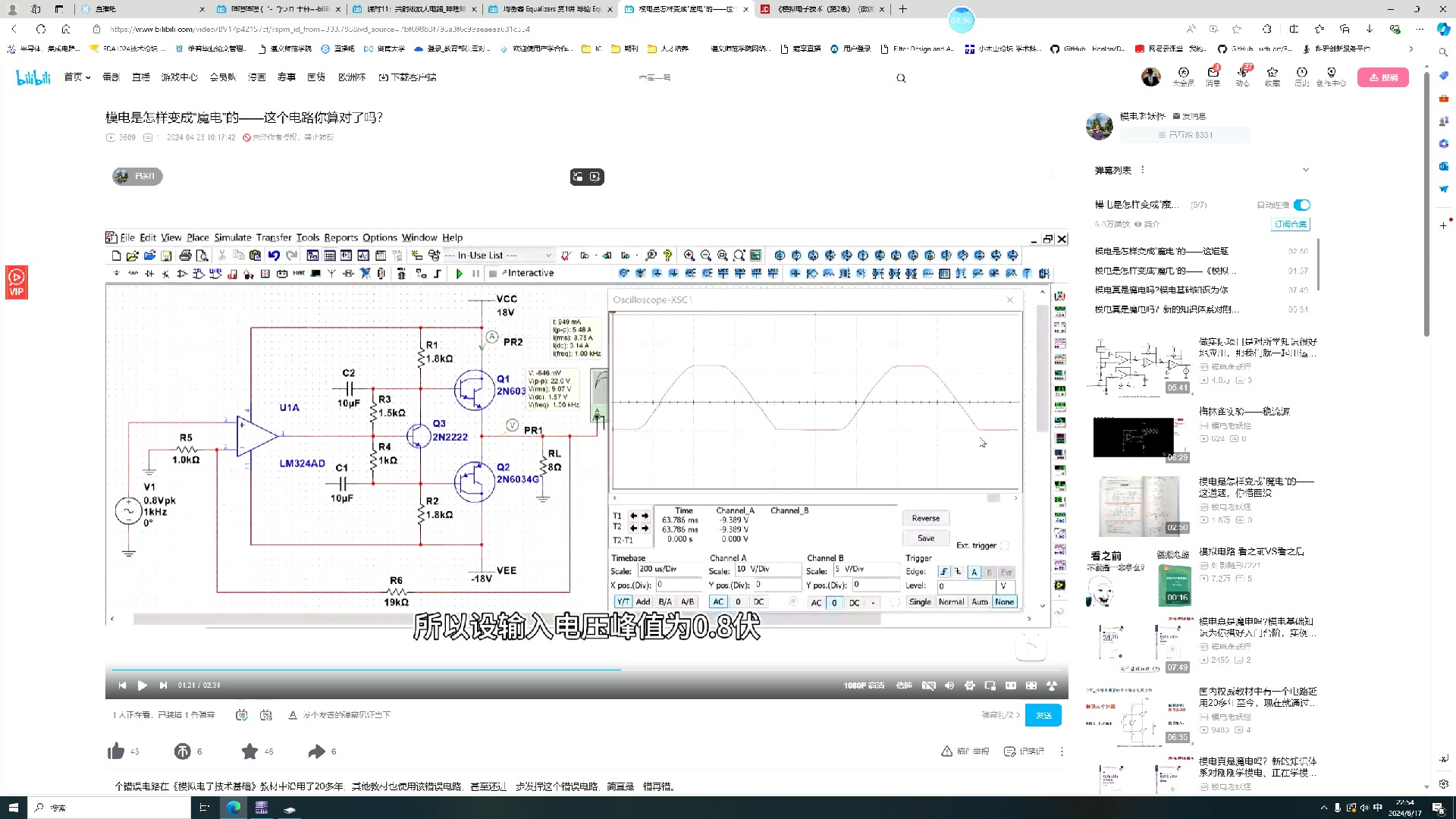
Task: Click the Multisim zoom in magnifier icon
Action: coord(689,256)
